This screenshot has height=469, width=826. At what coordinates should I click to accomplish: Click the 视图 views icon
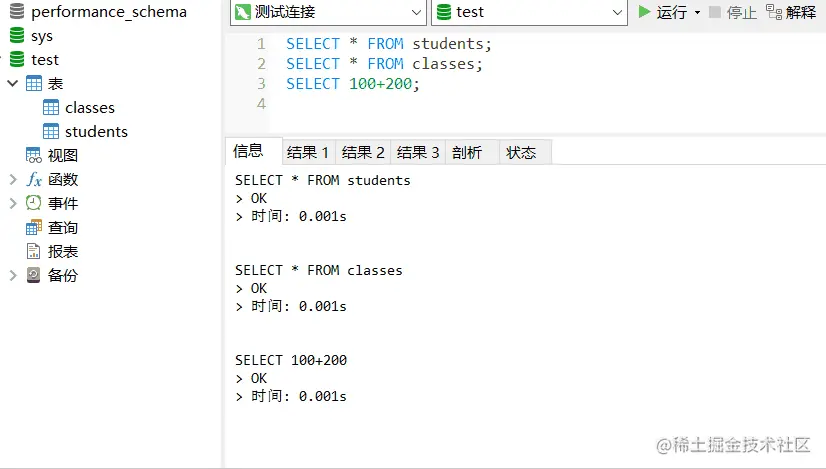[34, 155]
